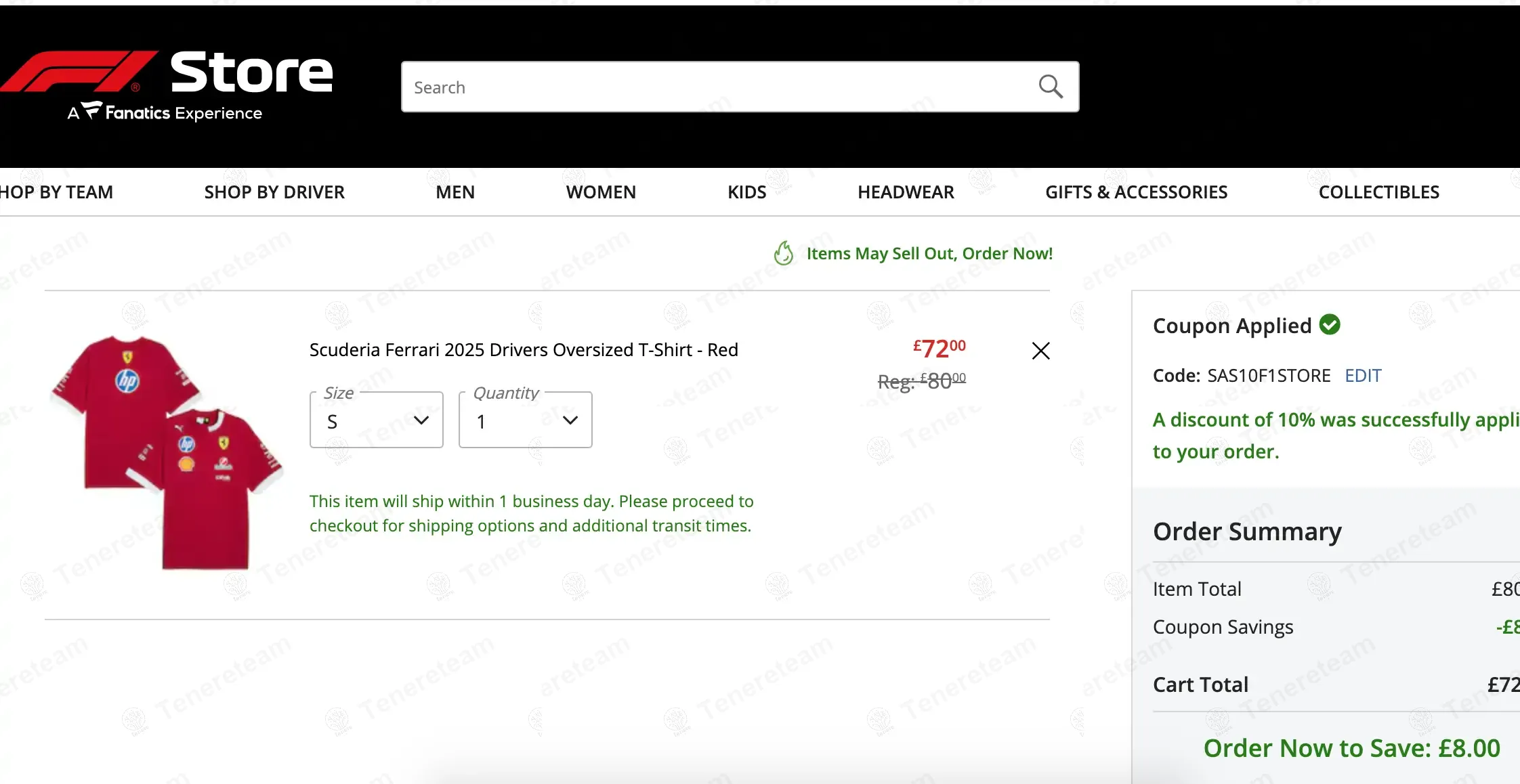Click the red Ferrari T-shirt thumbnail
Screen dimensions: 1520x784
166,452
